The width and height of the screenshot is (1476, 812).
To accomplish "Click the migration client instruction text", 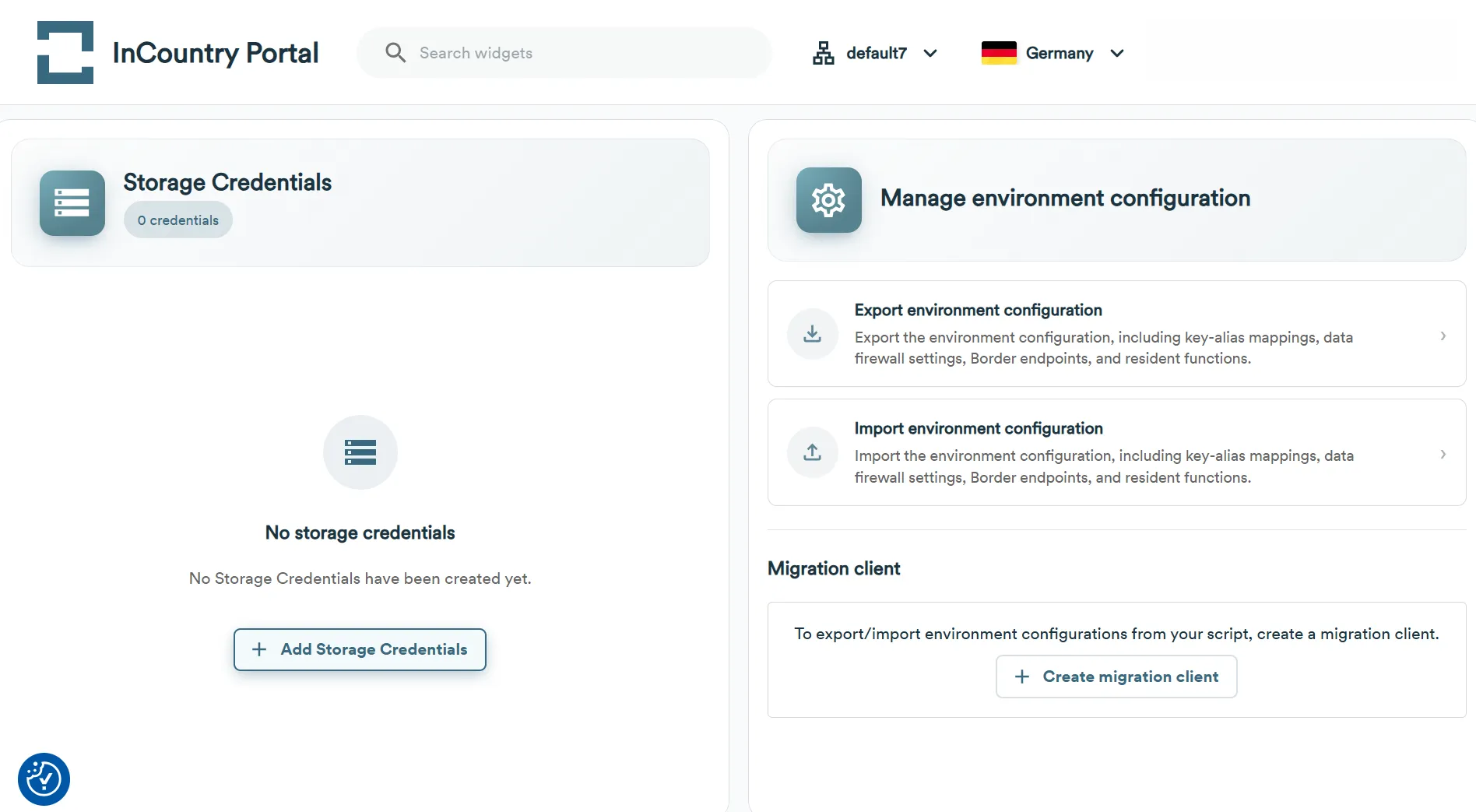I will [1116, 634].
